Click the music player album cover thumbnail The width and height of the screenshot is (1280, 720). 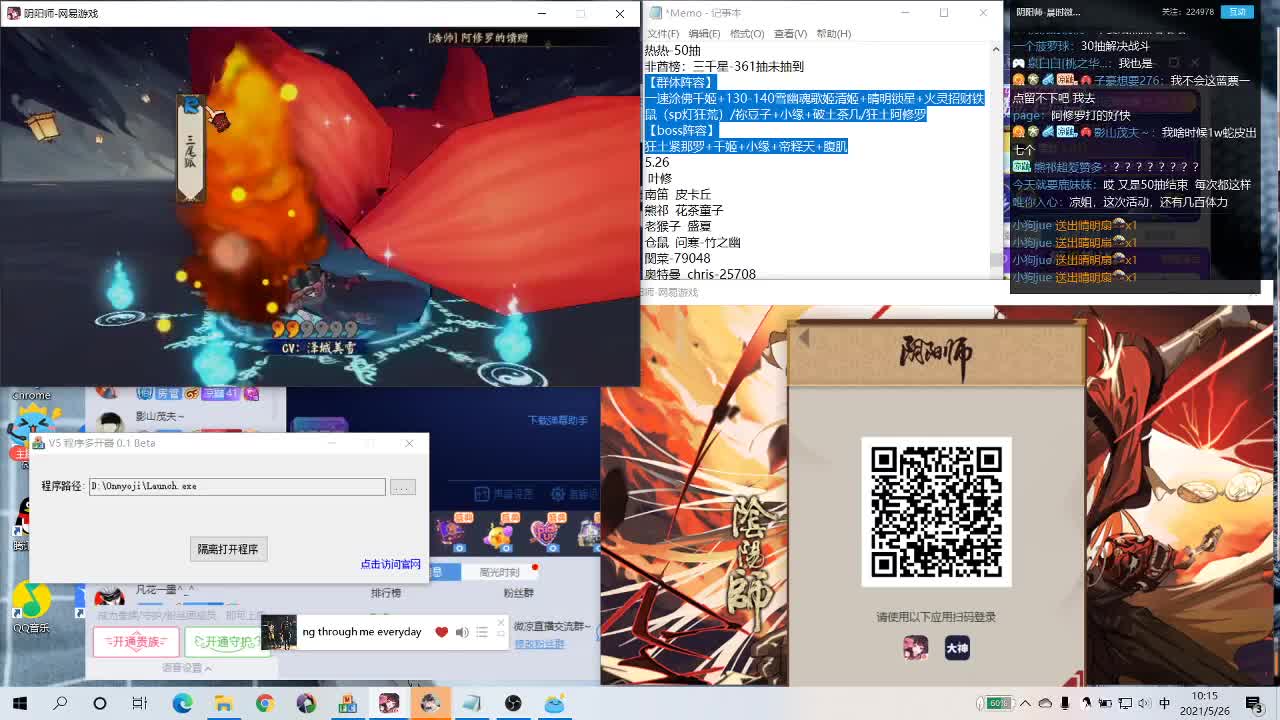(279, 632)
